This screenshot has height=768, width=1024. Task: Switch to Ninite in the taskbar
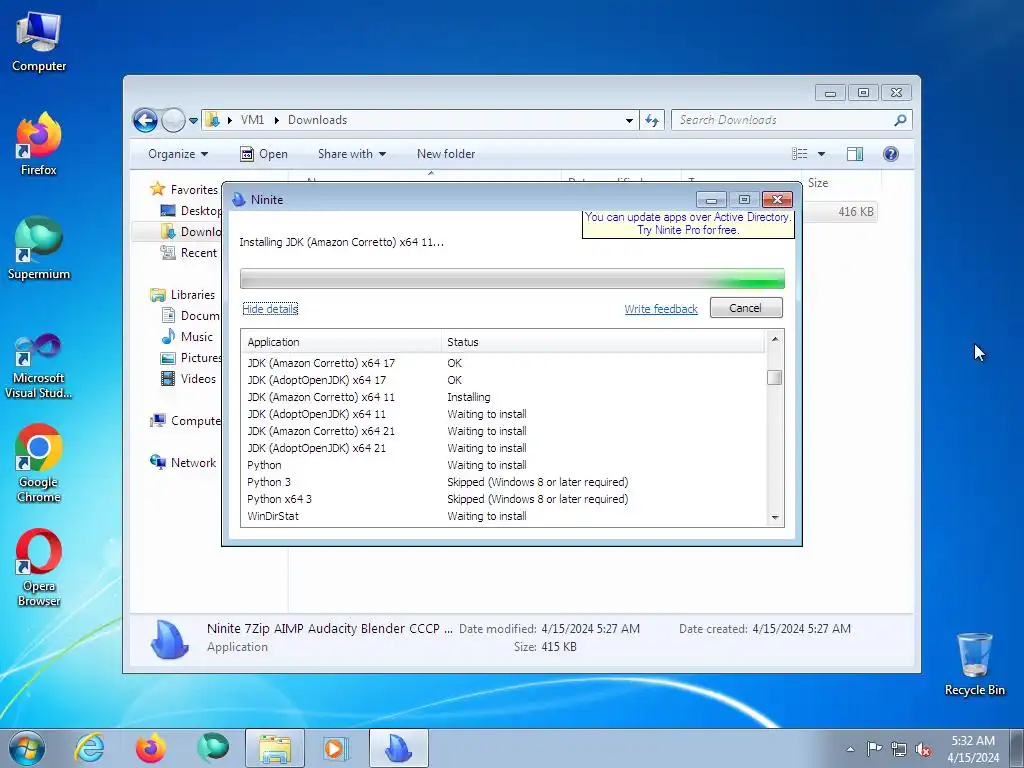[x=399, y=748]
